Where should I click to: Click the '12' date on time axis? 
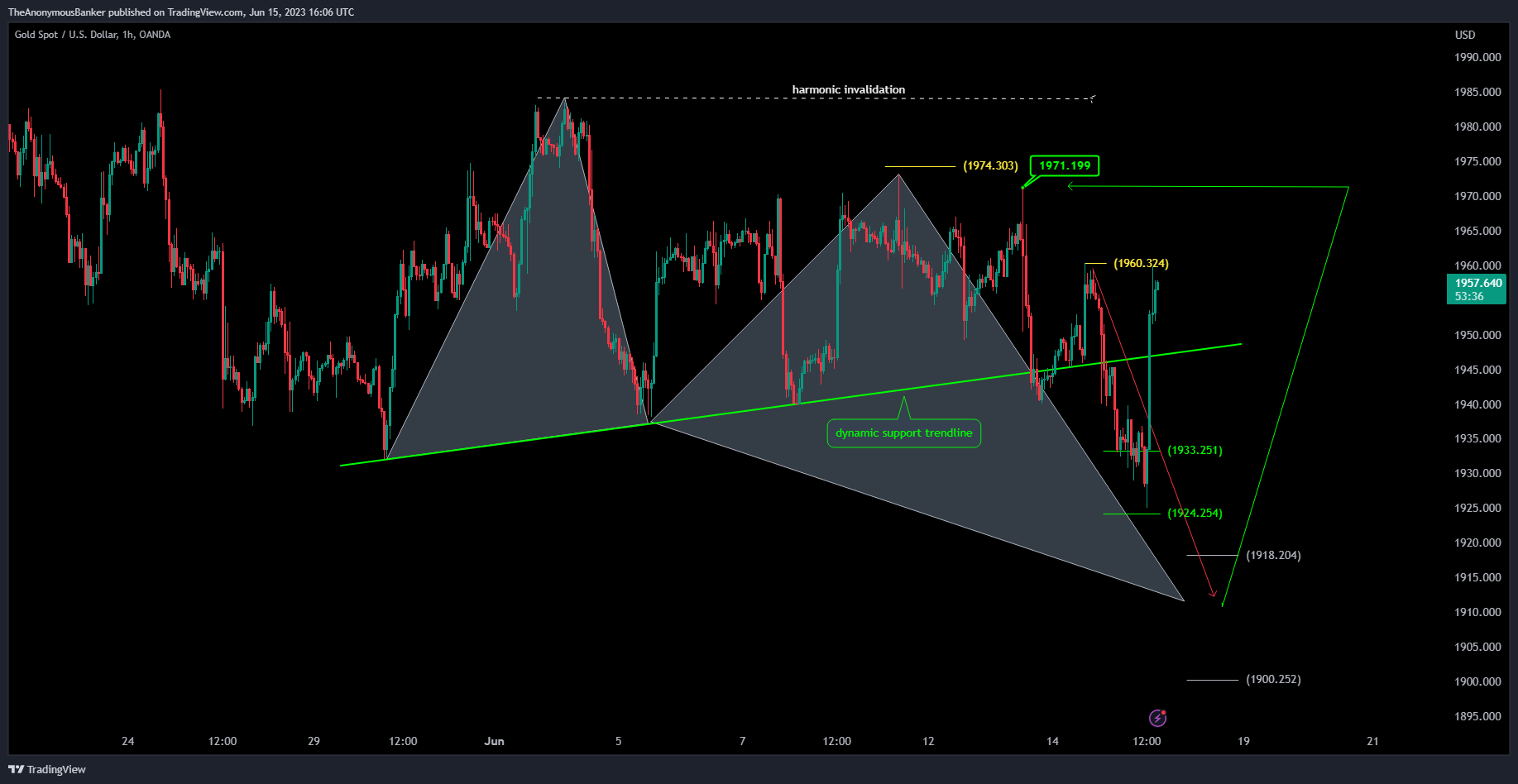pos(928,742)
